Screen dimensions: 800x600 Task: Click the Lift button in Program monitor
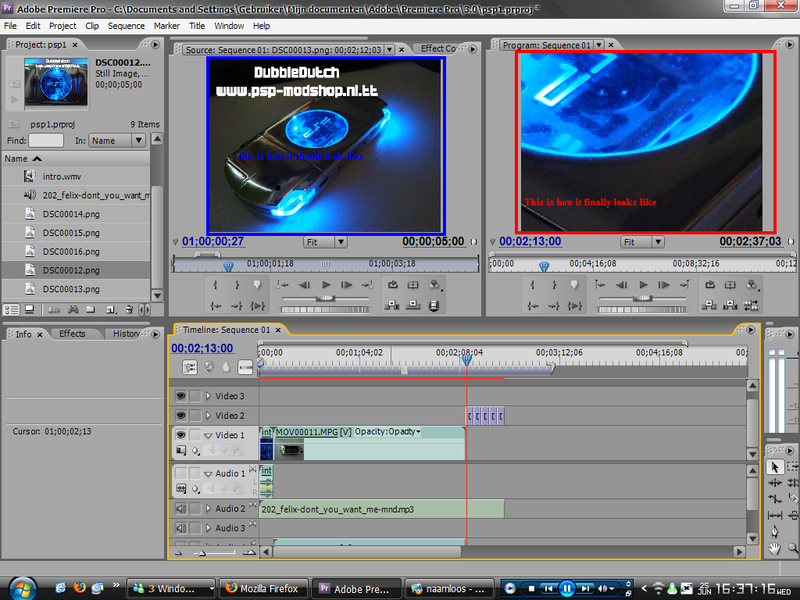coord(709,305)
